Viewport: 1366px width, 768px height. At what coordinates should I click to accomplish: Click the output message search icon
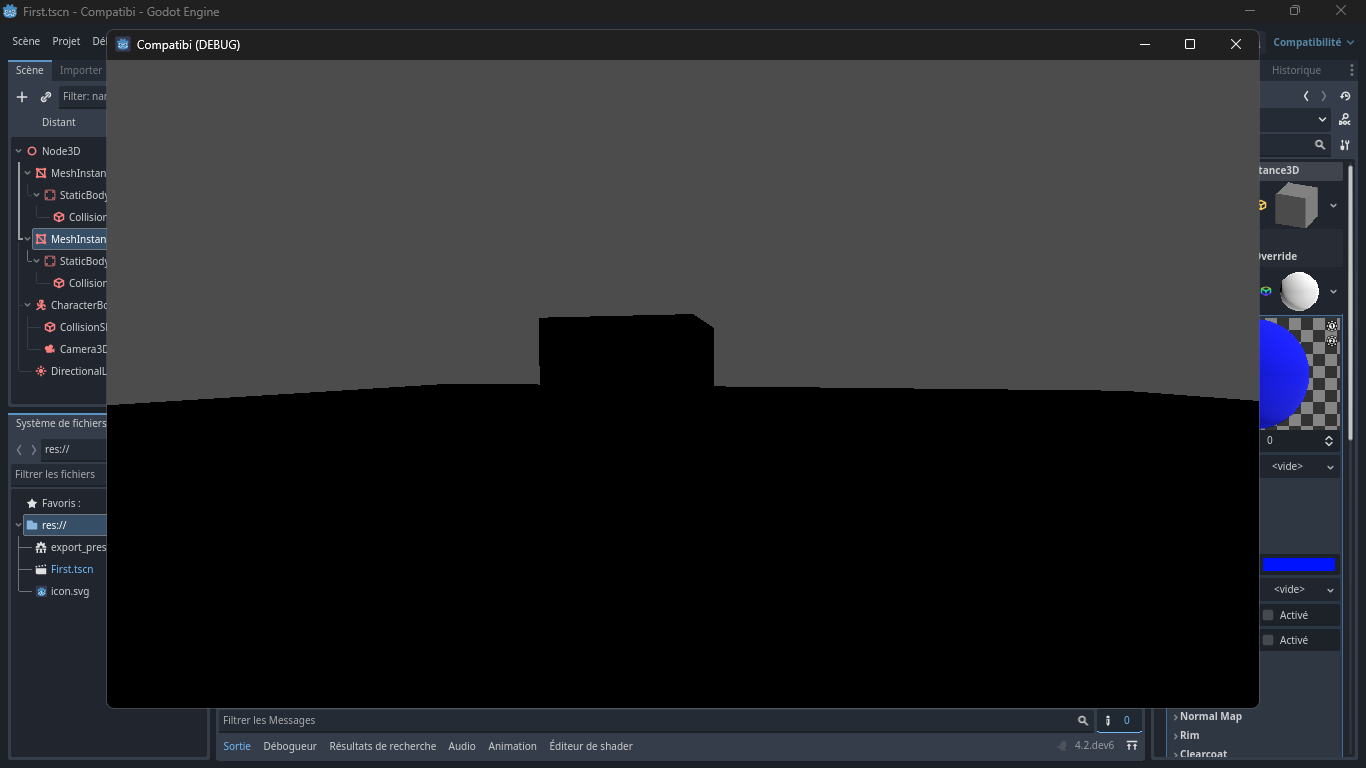[x=1082, y=720]
